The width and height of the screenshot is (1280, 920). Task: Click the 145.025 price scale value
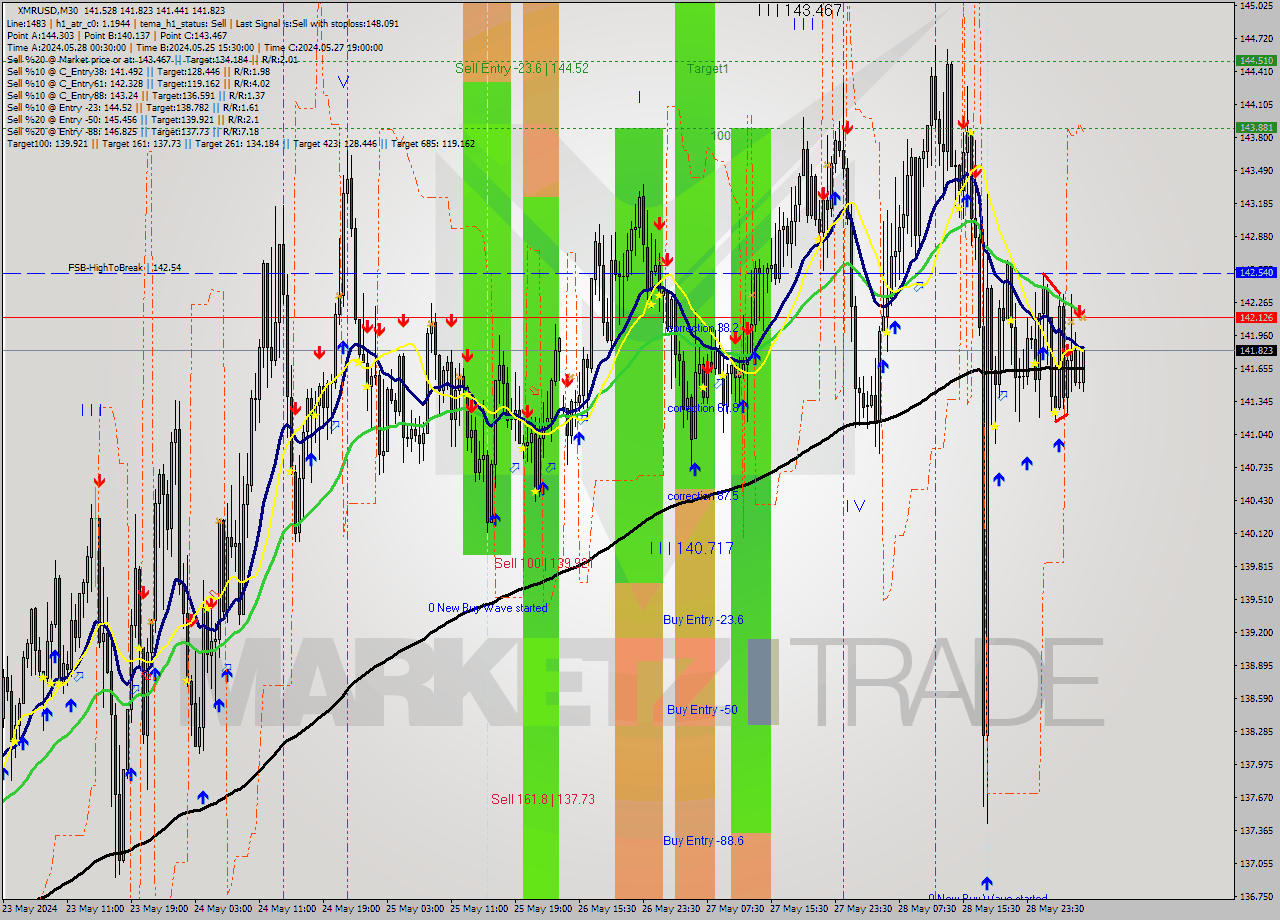click(1256, 6)
